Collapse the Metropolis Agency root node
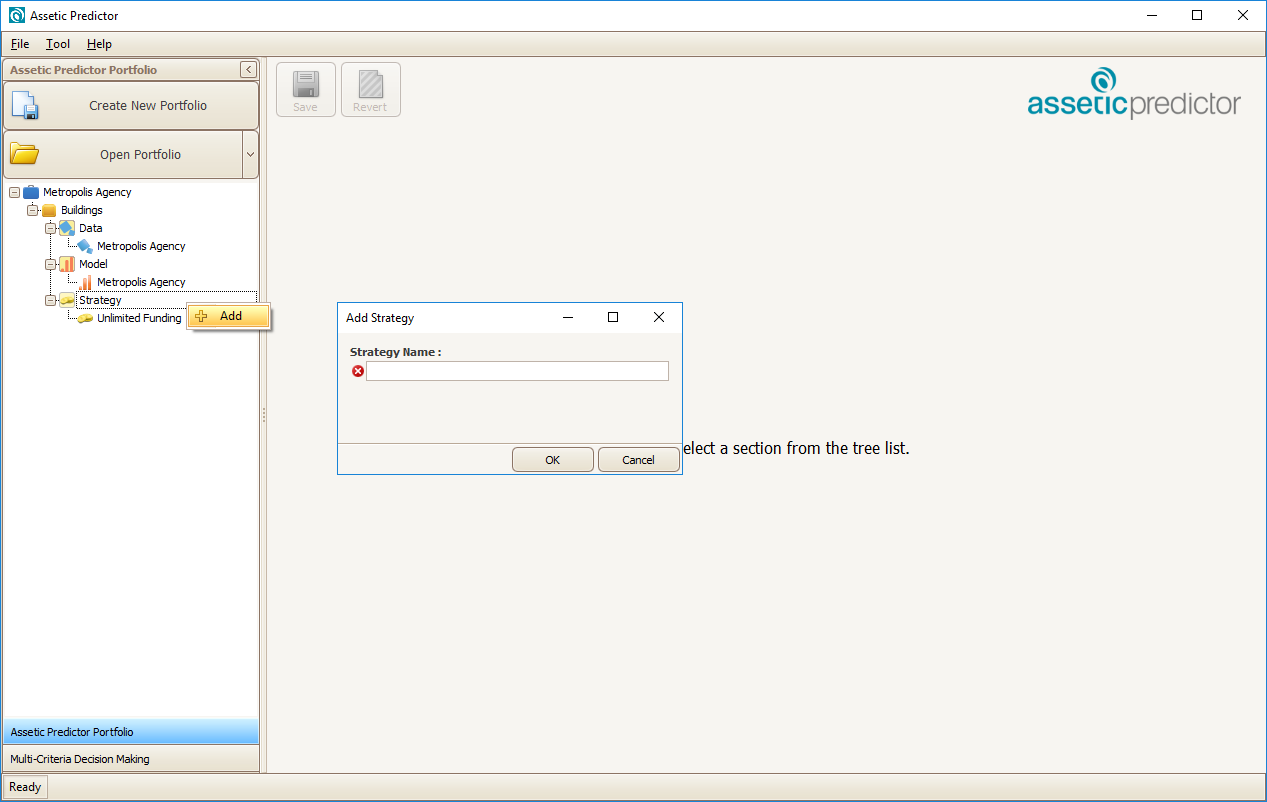The height and width of the screenshot is (802, 1267). pos(14,192)
